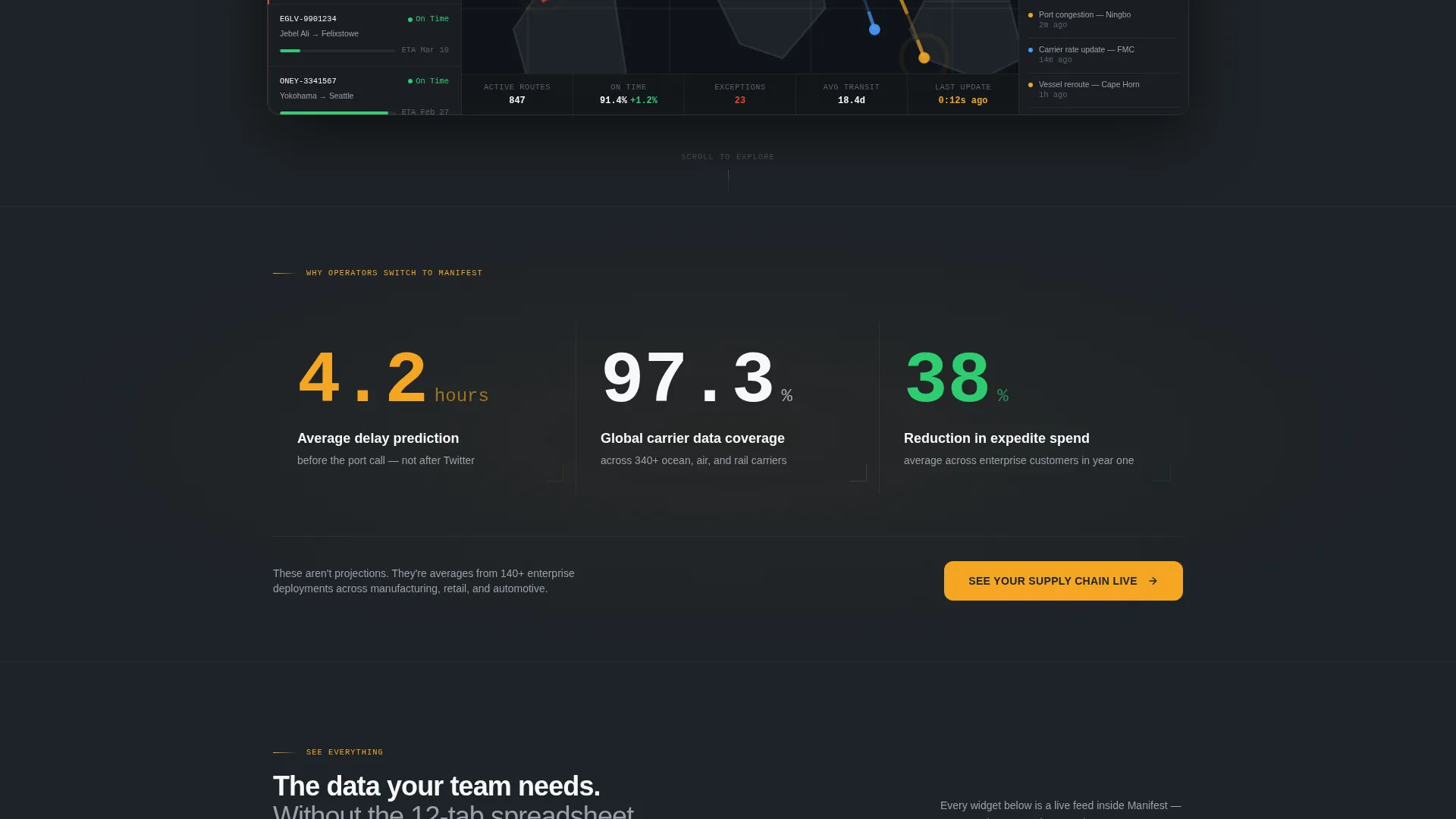The width and height of the screenshot is (1456, 819).
Task: Select the Active Routes 847 stat
Action: (517, 94)
